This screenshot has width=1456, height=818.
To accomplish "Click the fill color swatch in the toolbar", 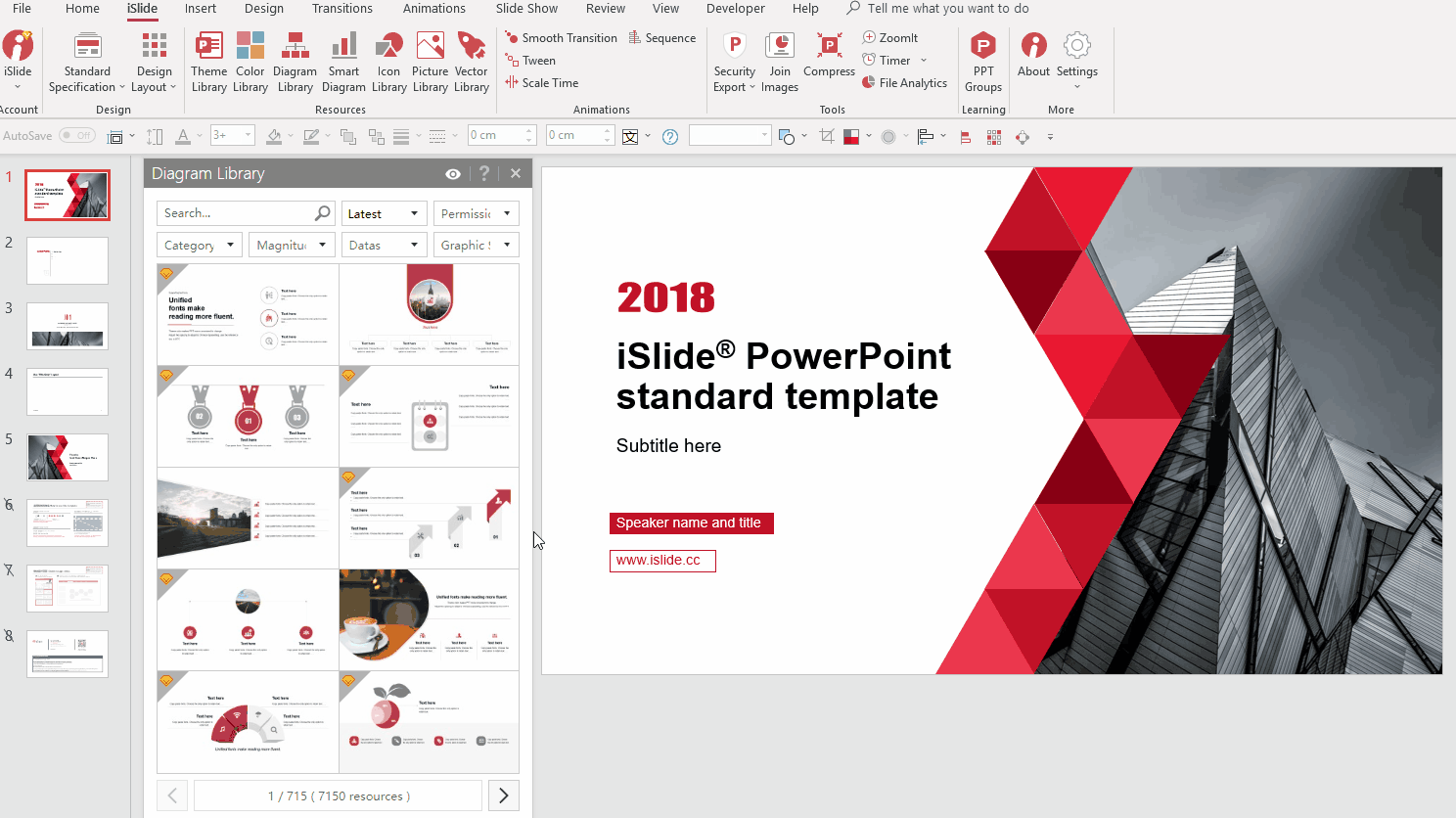I will [x=277, y=135].
